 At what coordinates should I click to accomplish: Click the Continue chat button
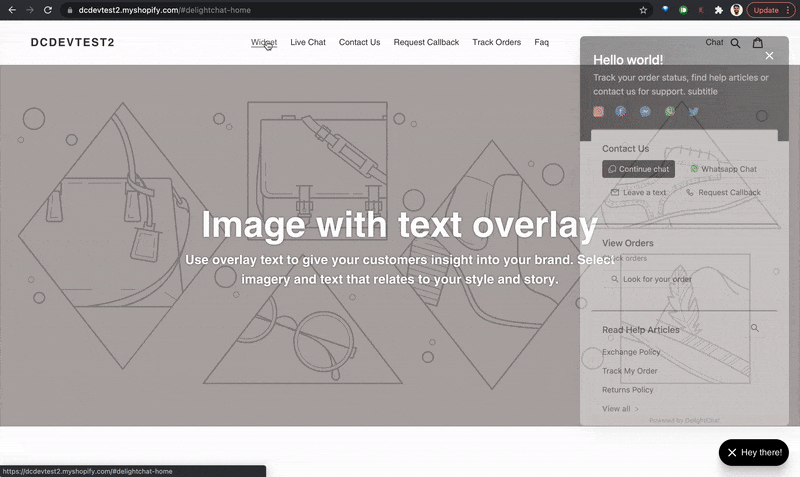pyautogui.click(x=638, y=169)
